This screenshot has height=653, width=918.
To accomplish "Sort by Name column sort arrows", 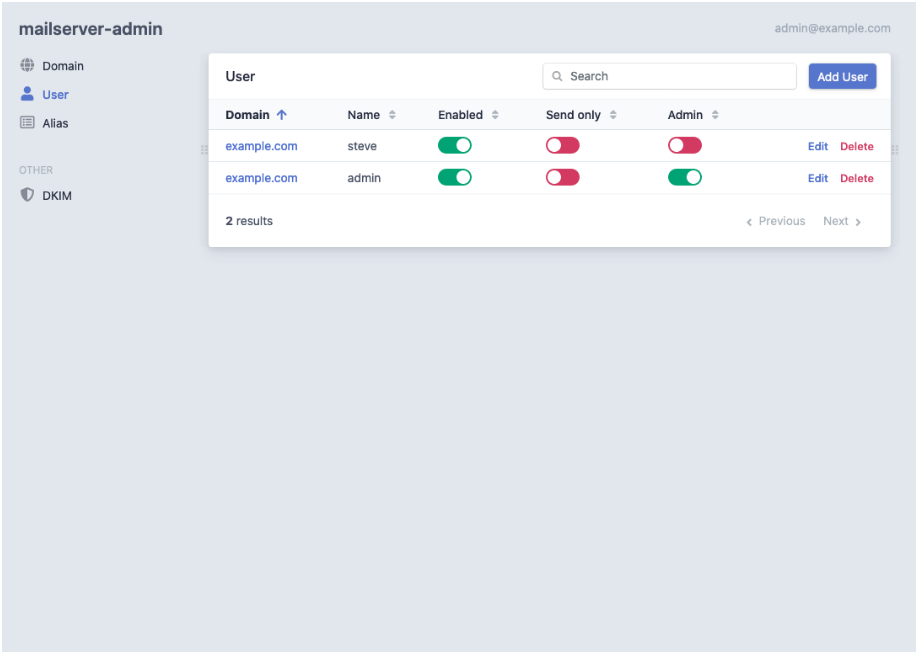I will pos(392,115).
